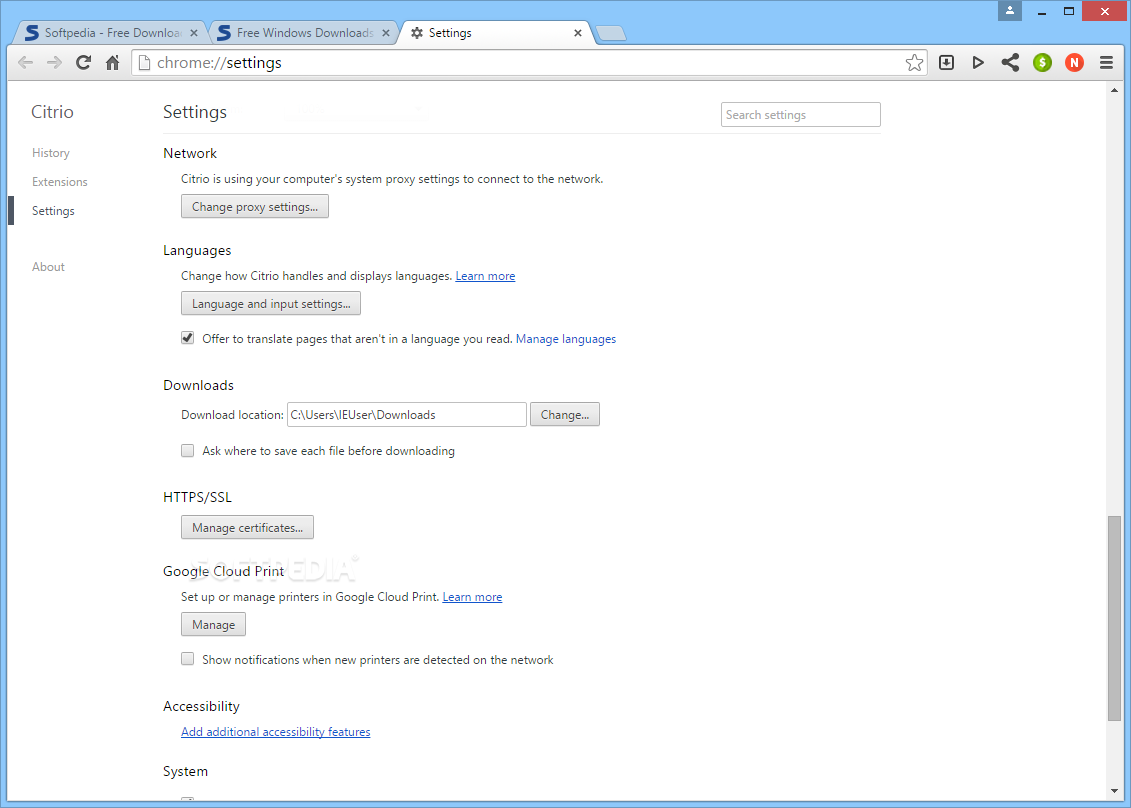Select Settings in the sidebar
Screen dimensions: 1131x808
pos(53,211)
